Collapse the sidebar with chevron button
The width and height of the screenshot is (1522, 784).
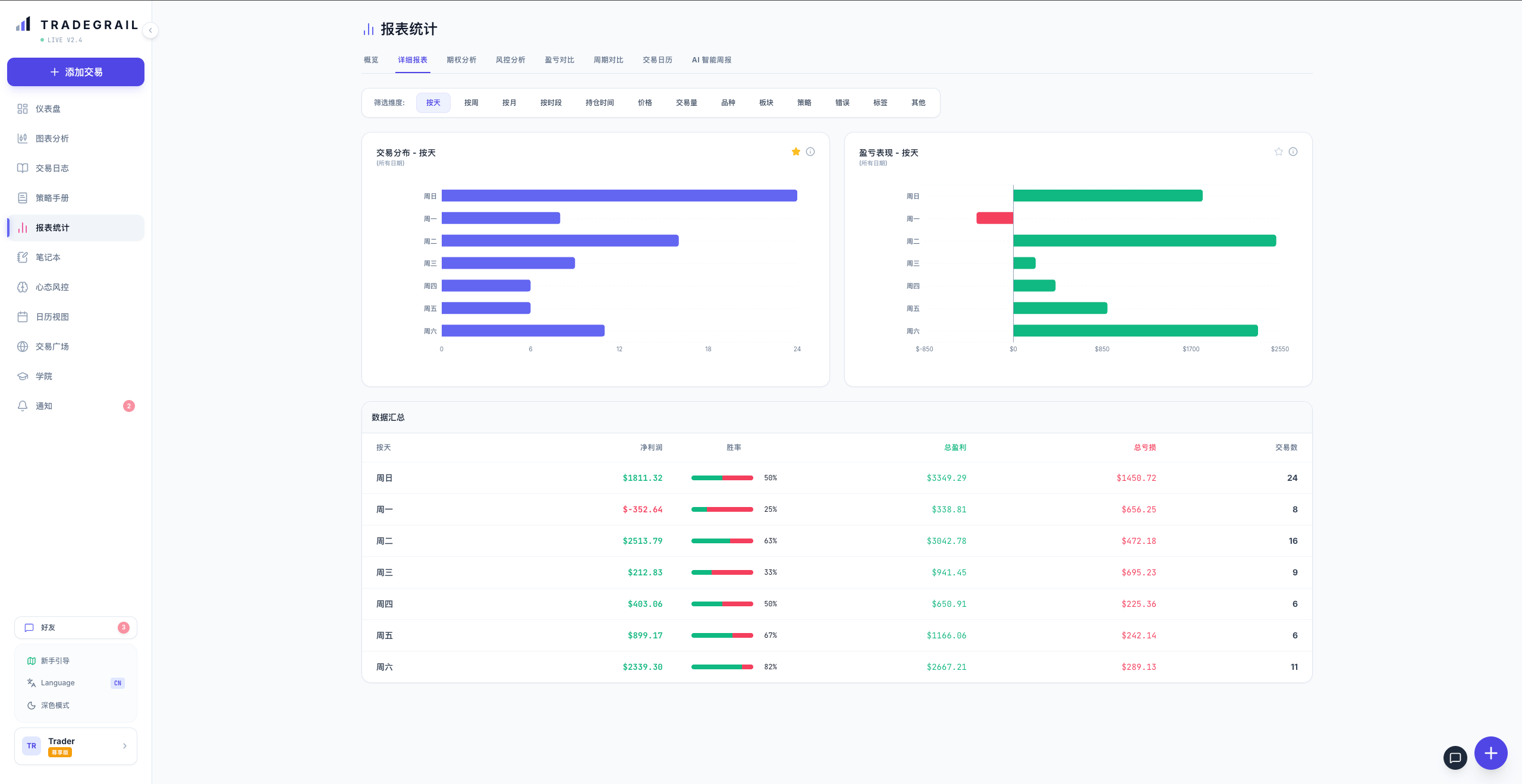(x=150, y=30)
